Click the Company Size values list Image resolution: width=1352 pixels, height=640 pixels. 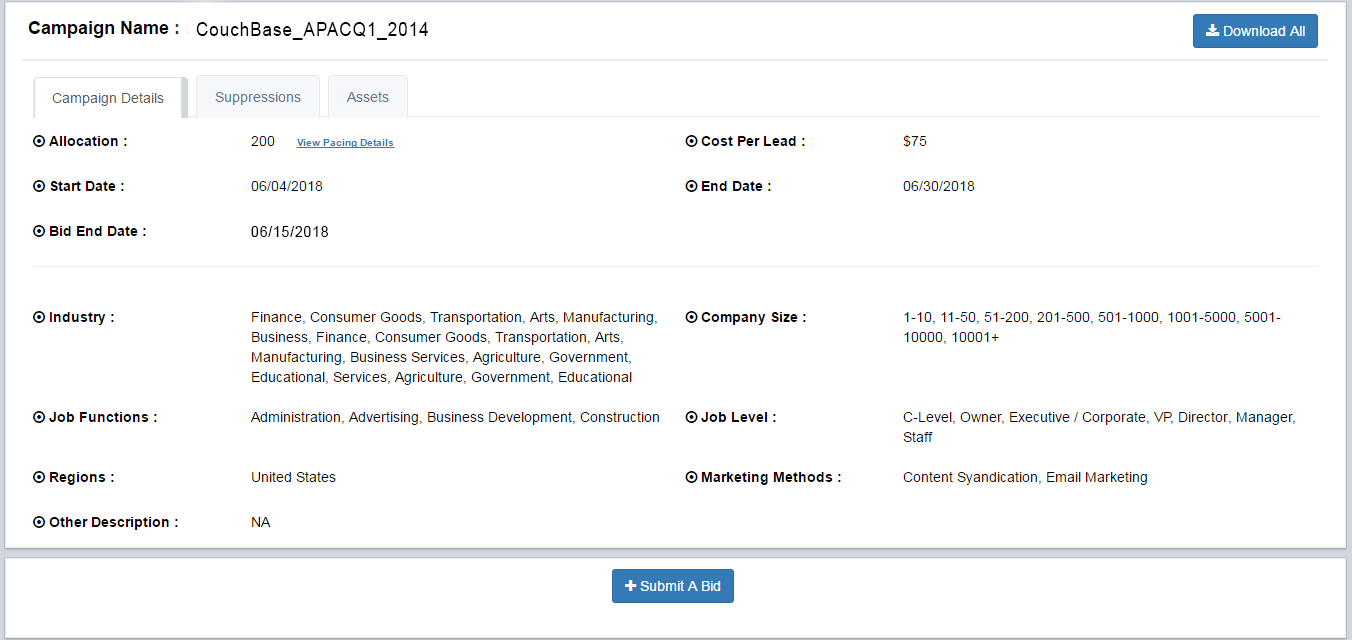(x=1092, y=327)
